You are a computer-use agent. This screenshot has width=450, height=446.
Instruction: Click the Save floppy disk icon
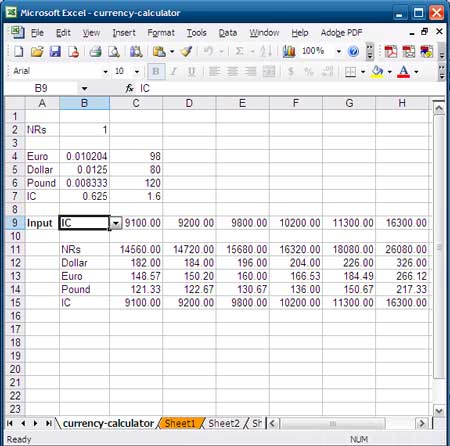55,52
